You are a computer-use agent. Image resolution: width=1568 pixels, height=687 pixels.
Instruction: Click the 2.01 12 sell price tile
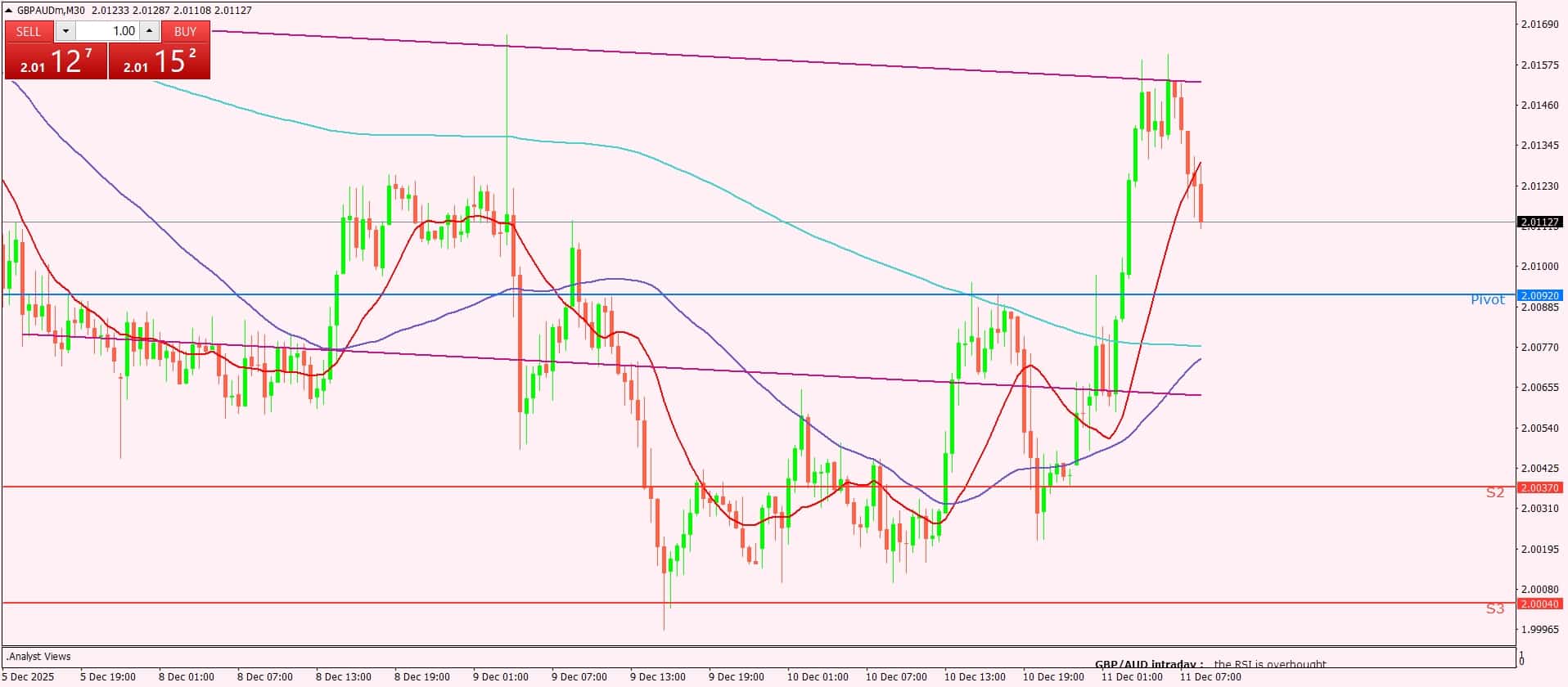[x=56, y=61]
